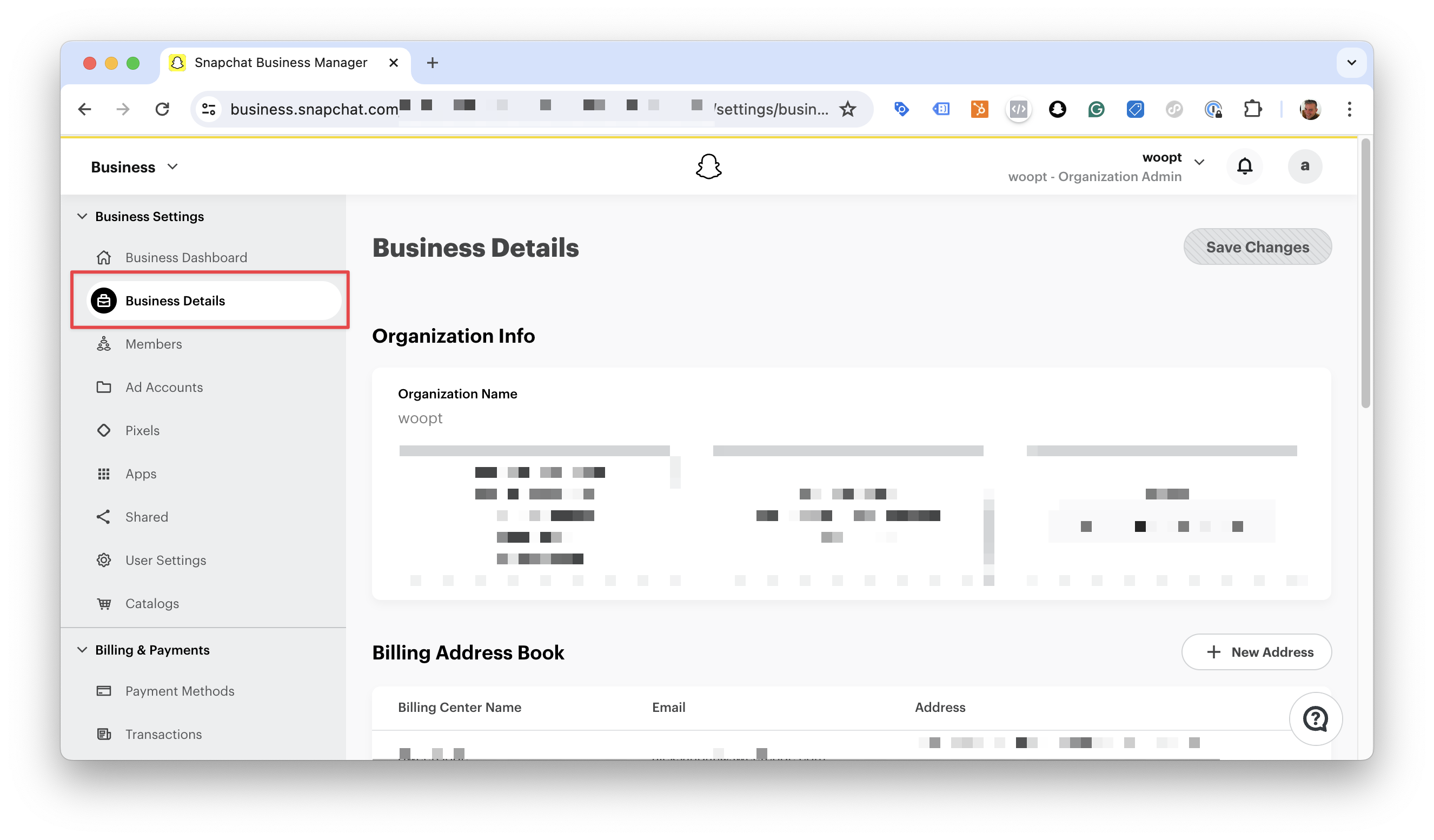Click the Organization Name field
Viewport: 1434px width, 840px height.
click(x=420, y=418)
